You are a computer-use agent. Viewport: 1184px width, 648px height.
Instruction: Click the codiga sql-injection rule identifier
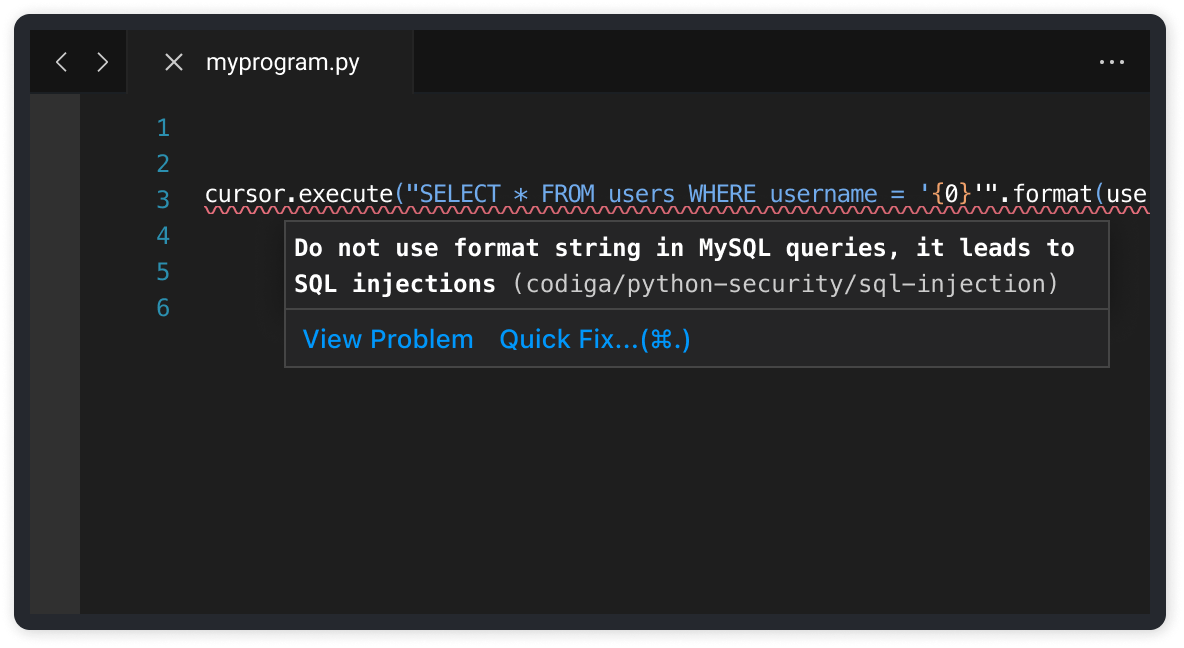point(785,284)
